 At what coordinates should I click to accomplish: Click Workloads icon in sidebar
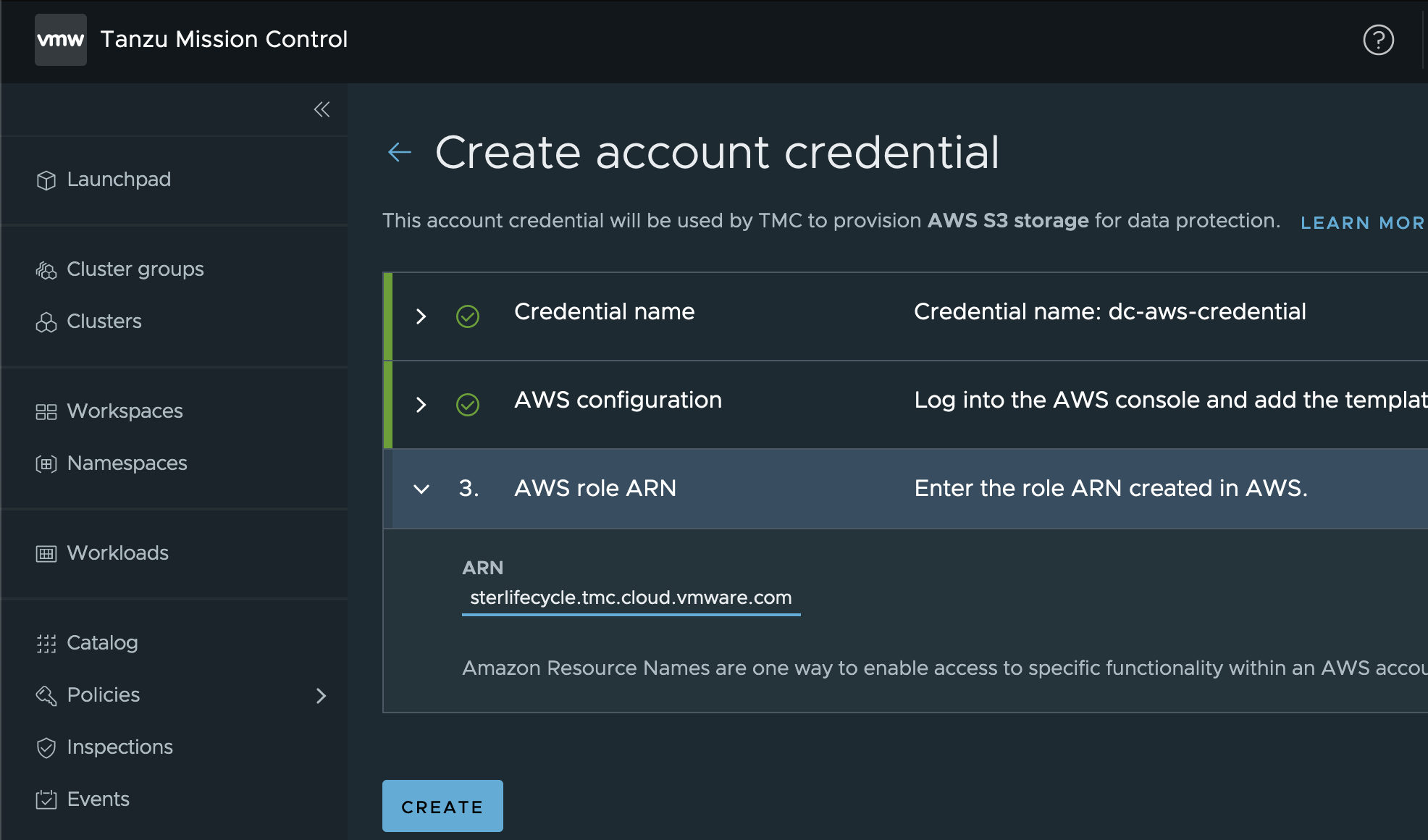(46, 553)
